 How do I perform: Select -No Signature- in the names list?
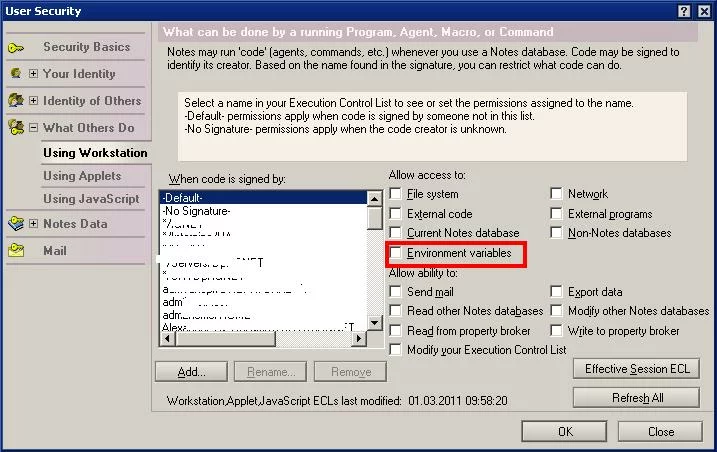click(196, 211)
